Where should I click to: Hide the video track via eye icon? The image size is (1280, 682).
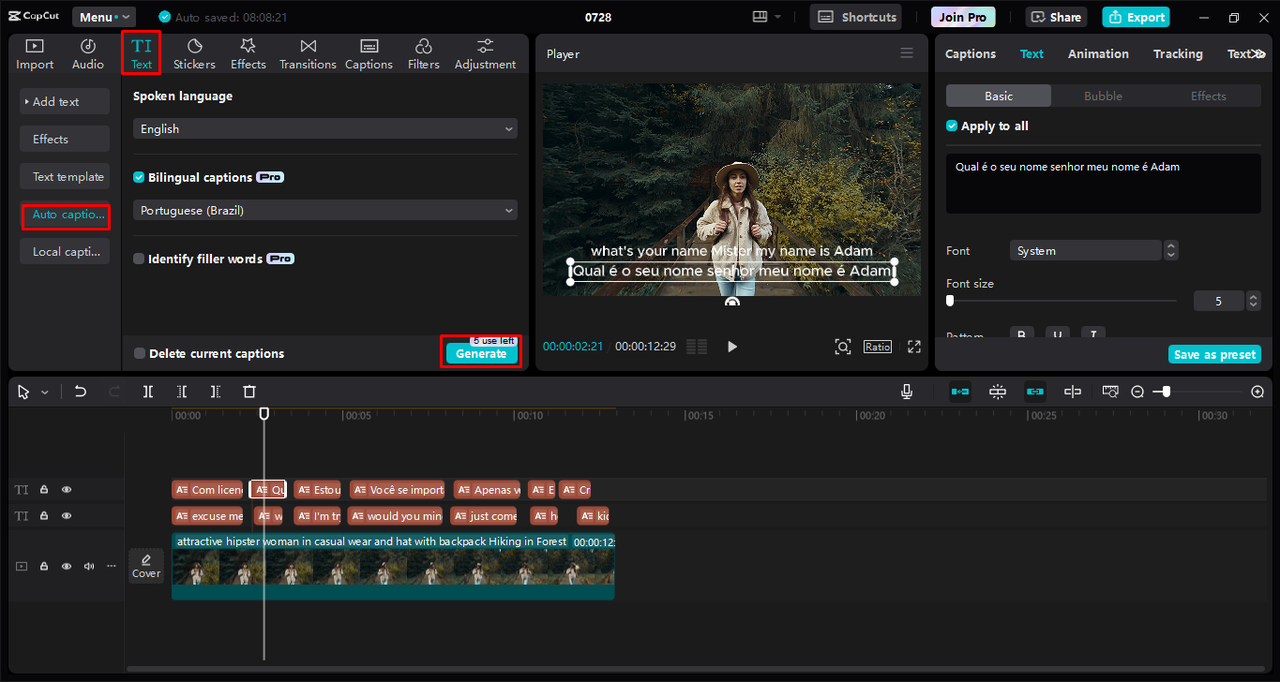(x=67, y=566)
